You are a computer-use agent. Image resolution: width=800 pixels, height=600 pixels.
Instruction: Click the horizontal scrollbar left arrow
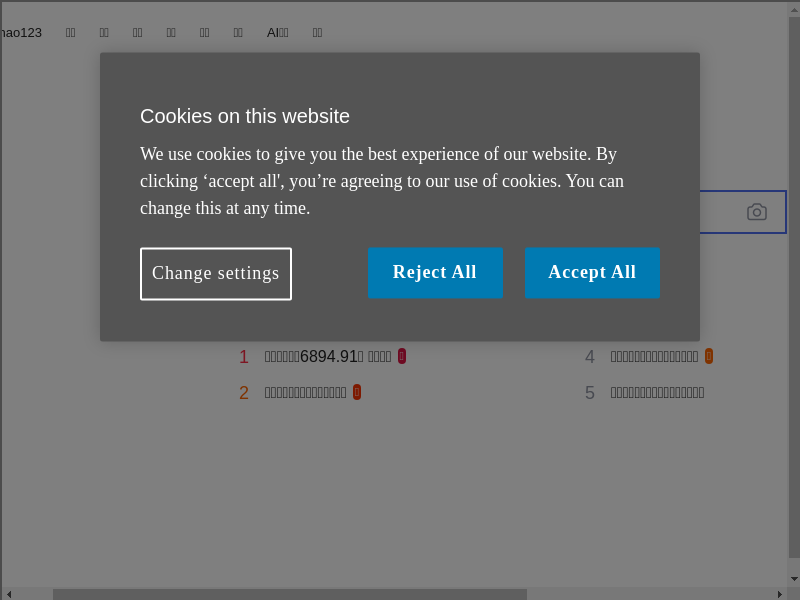[9, 594]
